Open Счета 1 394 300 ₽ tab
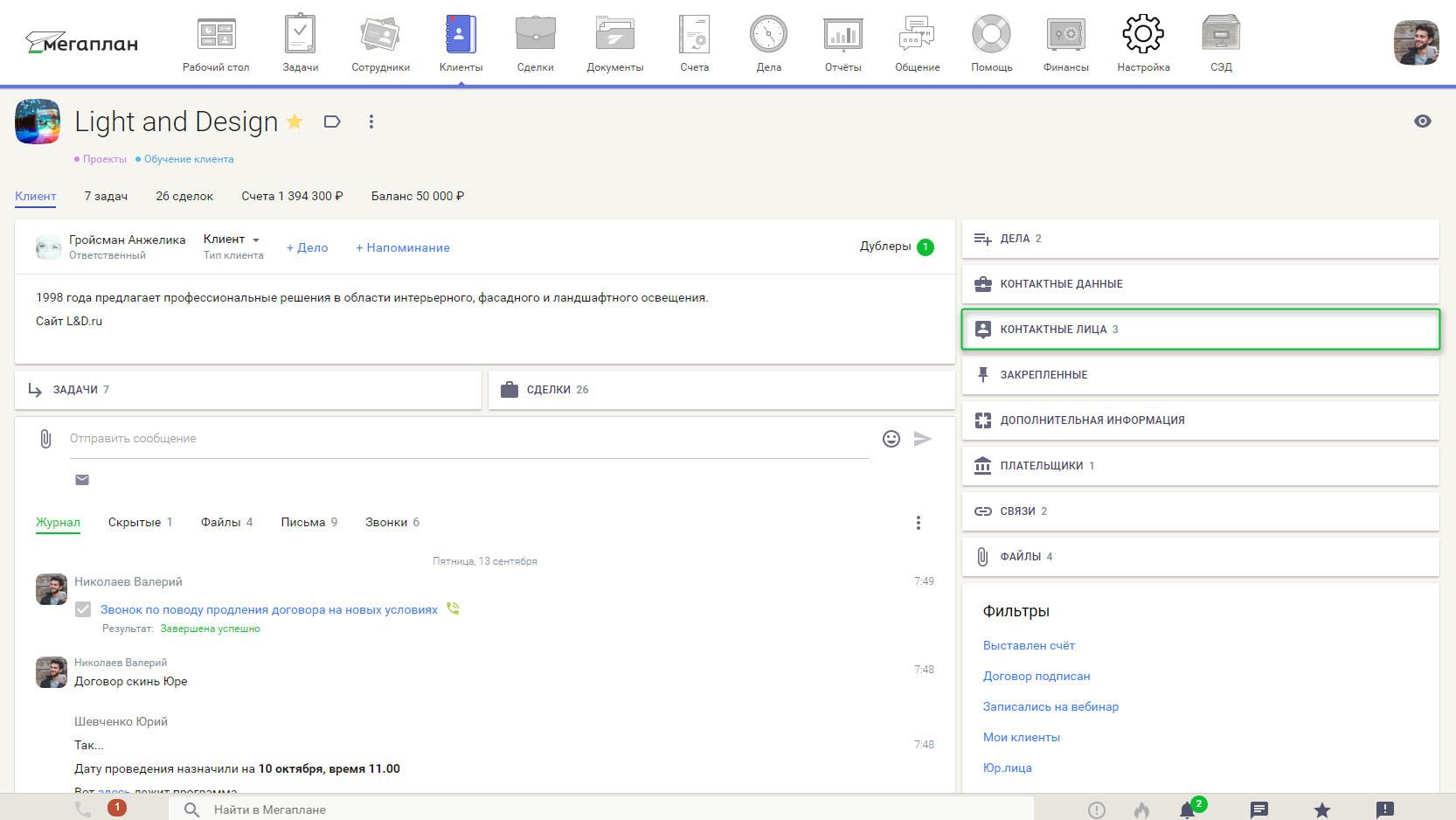This screenshot has width=1456, height=820. pos(292,196)
